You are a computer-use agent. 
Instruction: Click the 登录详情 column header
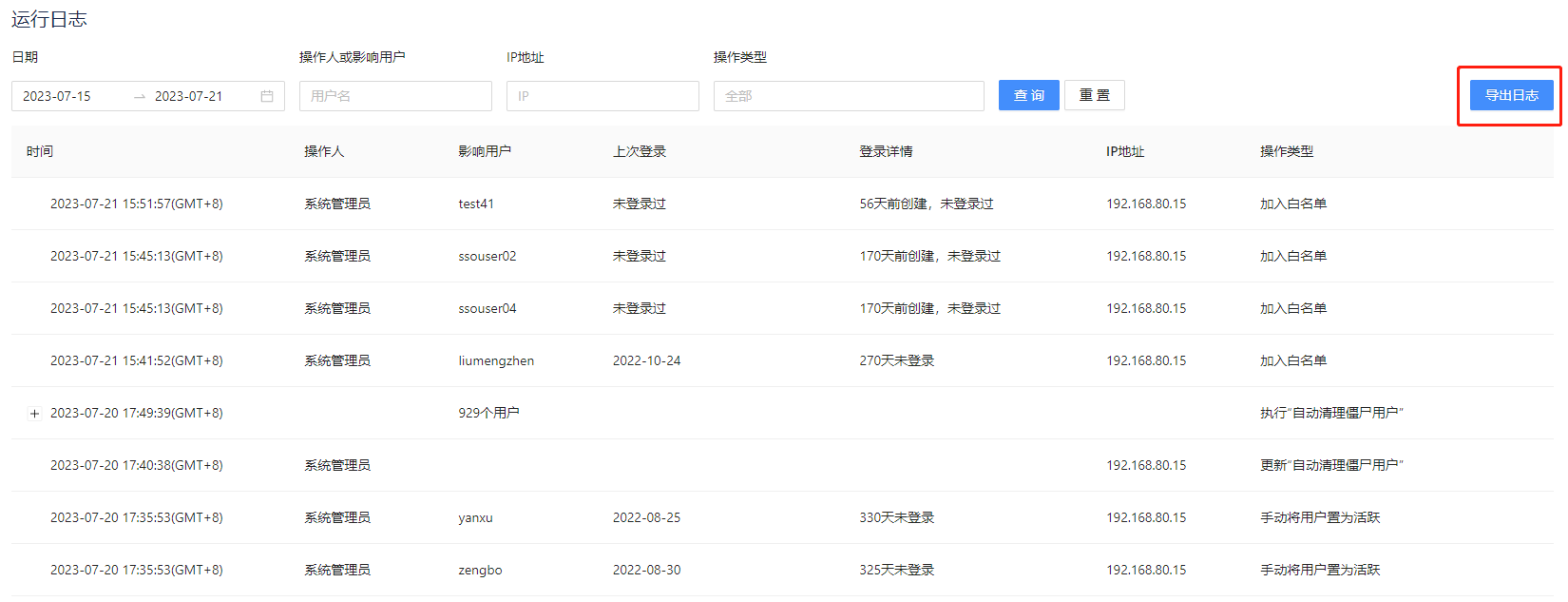coord(886,151)
